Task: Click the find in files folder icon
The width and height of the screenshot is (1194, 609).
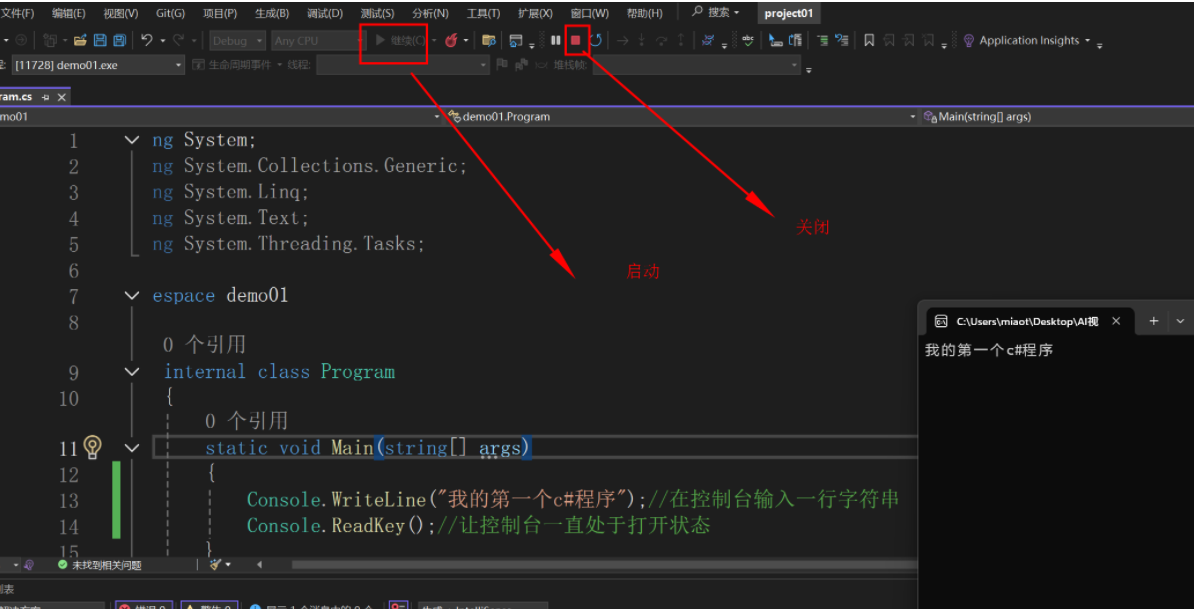Action: pyautogui.click(x=489, y=40)
